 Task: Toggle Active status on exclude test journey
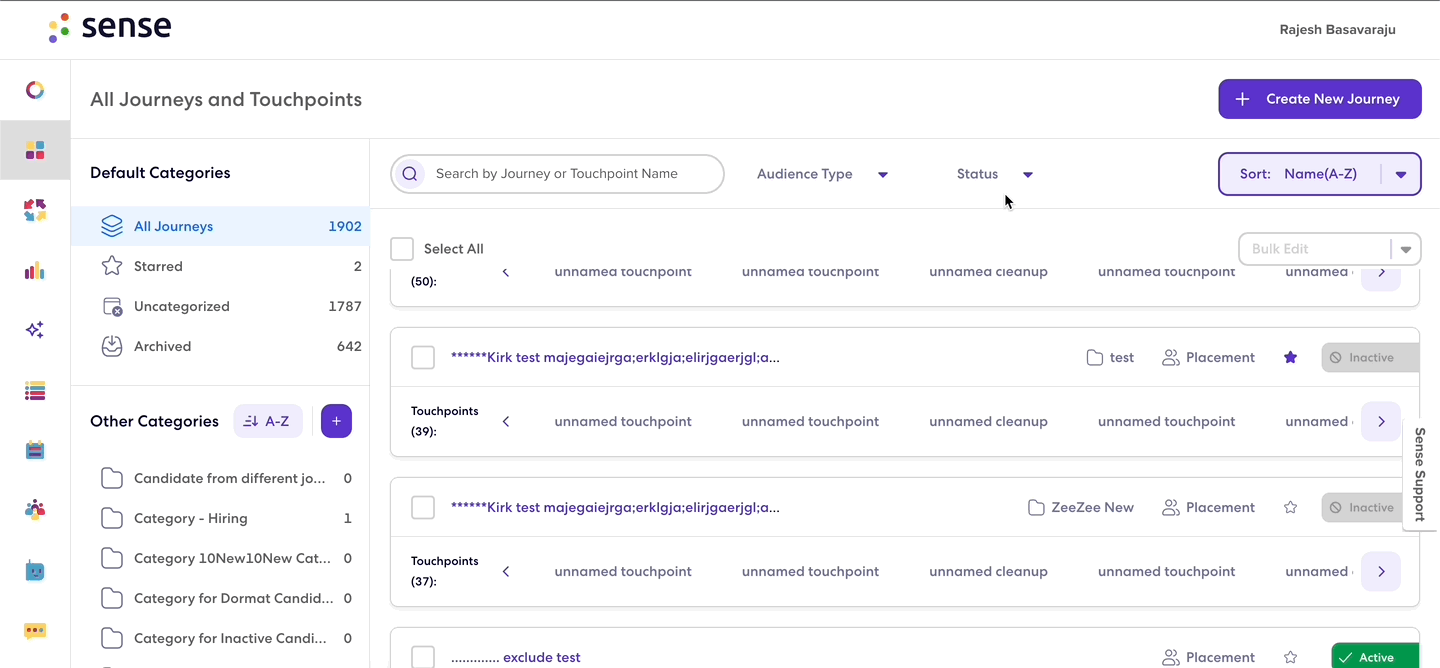click(1375, 656)
